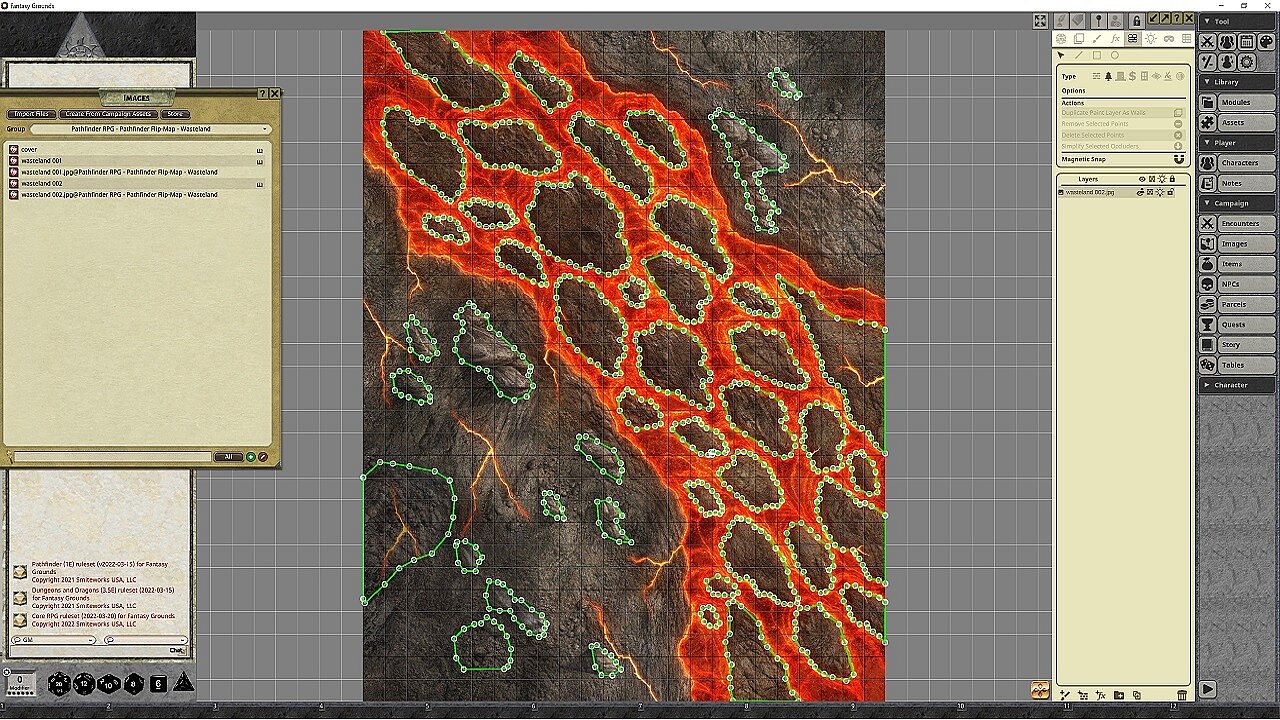Open the layers stack tab
The width and height of the screenshot is (1280, 720).
[1079, 38]
